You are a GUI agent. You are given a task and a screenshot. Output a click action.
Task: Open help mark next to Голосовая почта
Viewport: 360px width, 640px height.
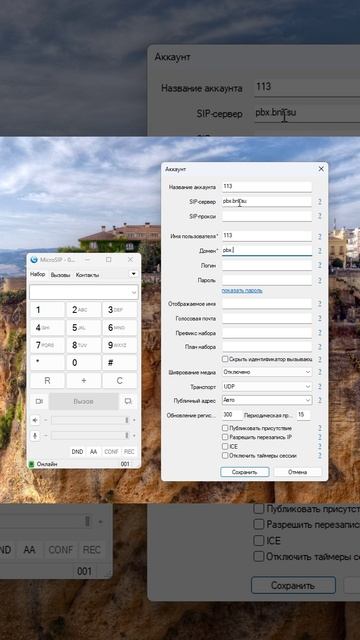[320, 318]
